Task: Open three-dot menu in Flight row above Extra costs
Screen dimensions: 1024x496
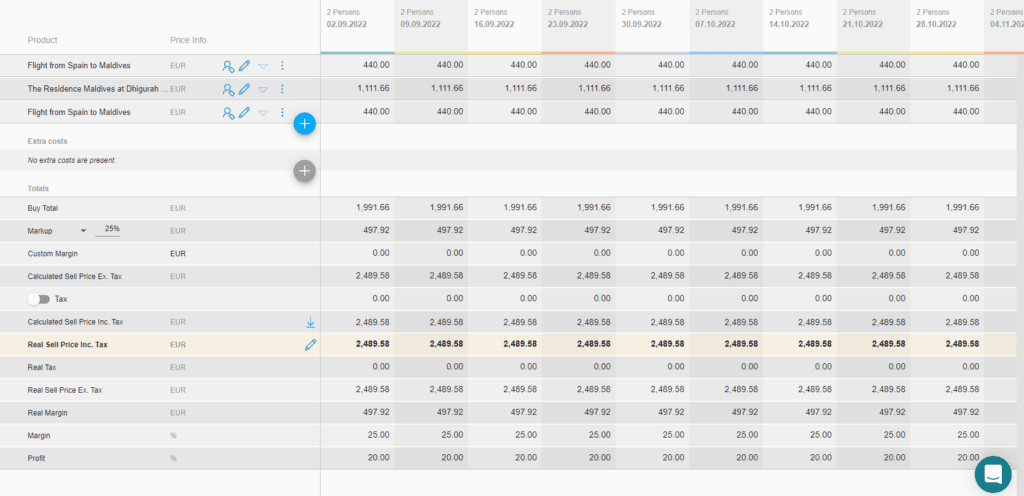Action: [x=282, y=112]
